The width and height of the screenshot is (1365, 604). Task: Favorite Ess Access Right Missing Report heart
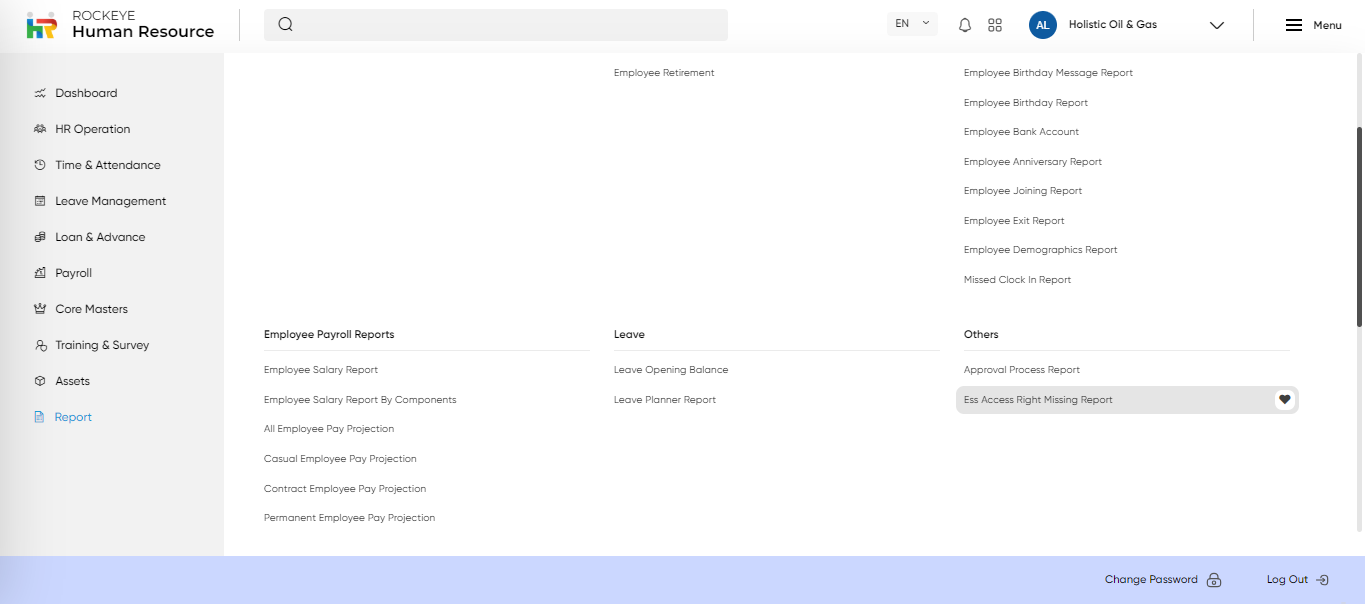(x=1285, y=399)
